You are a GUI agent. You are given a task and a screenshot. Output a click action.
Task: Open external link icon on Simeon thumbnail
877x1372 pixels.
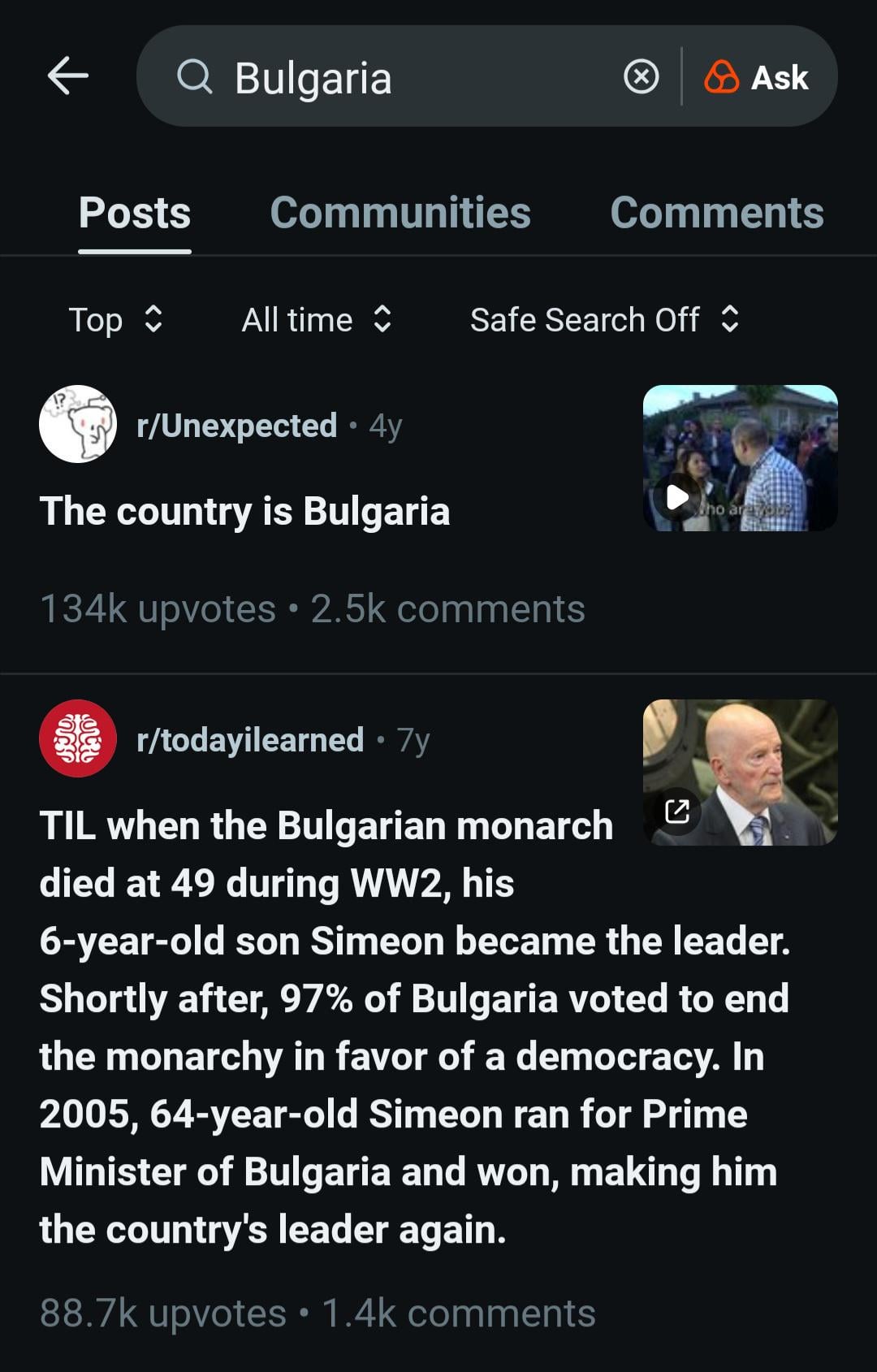point(677,810)
